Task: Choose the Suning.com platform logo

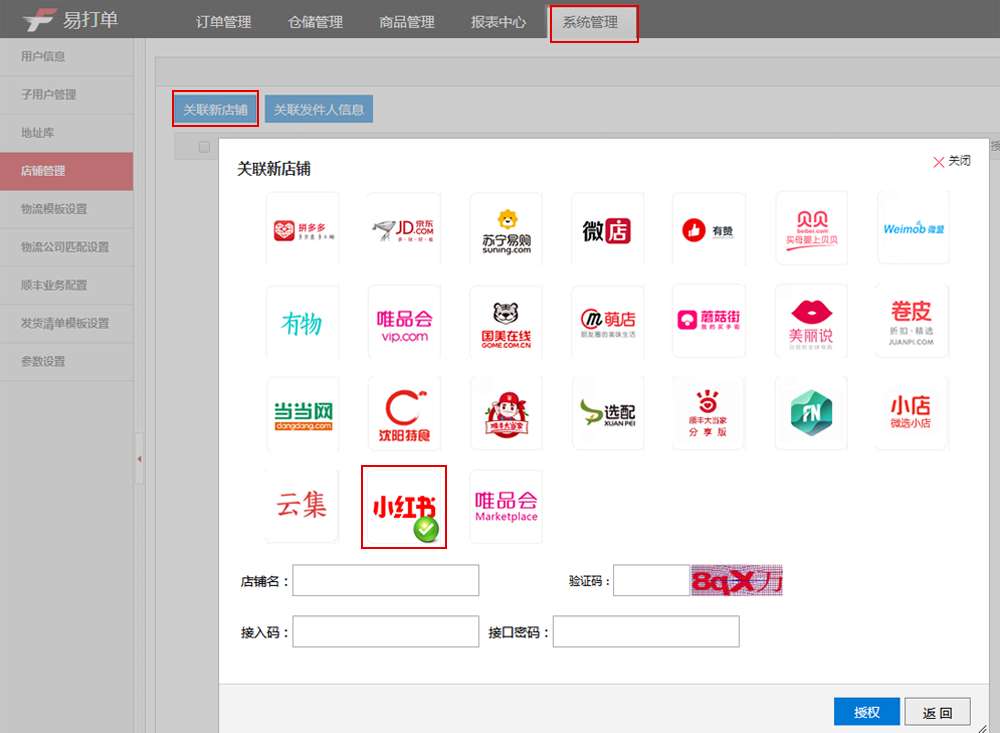Action: (506, 229)
